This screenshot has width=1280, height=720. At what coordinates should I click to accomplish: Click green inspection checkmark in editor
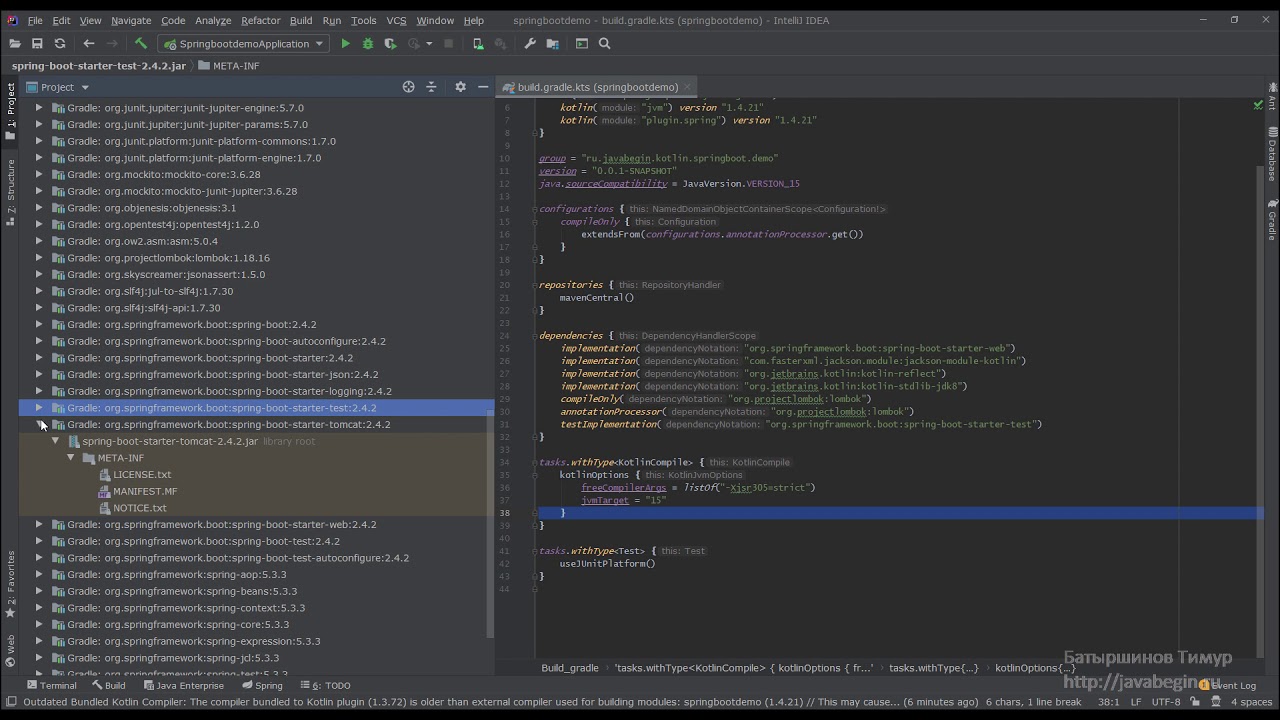(1258, 104)
